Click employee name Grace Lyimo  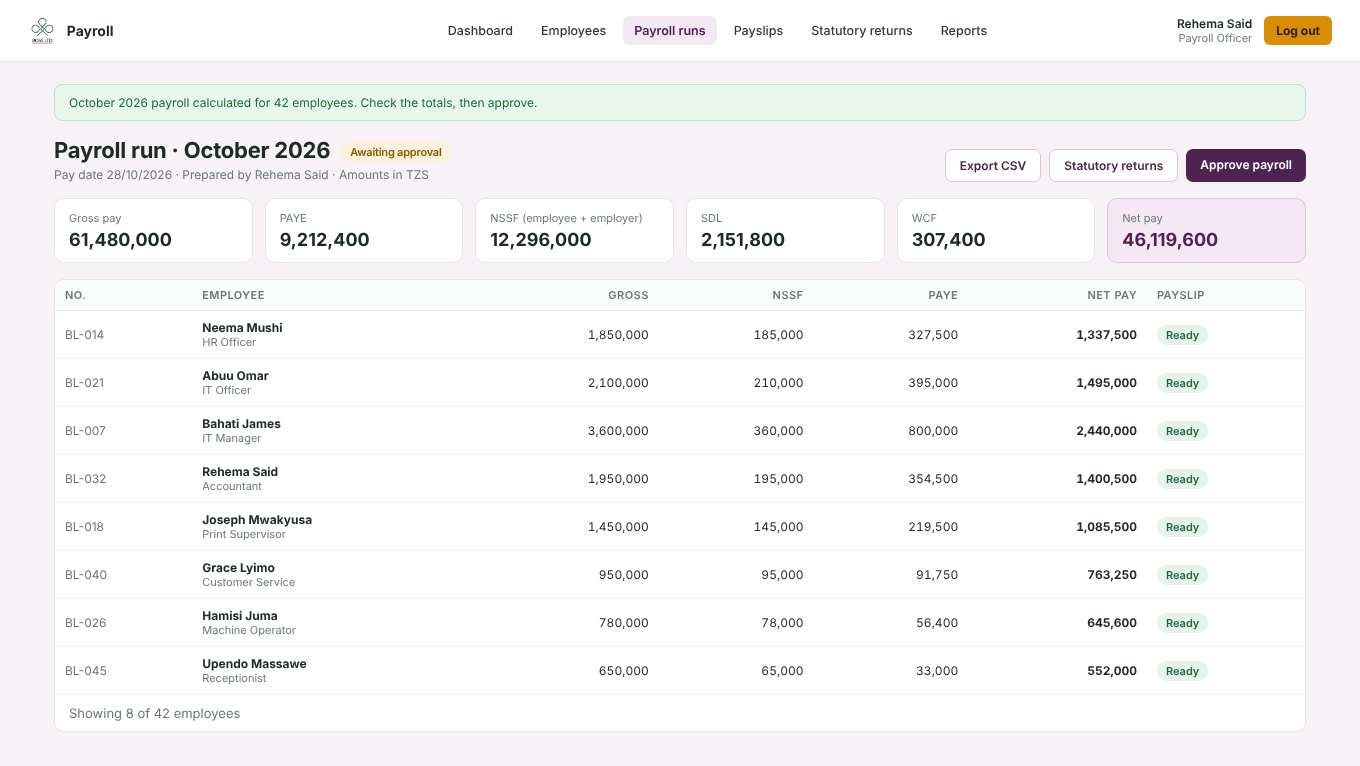pyautogui.click(x=238, y=568)
